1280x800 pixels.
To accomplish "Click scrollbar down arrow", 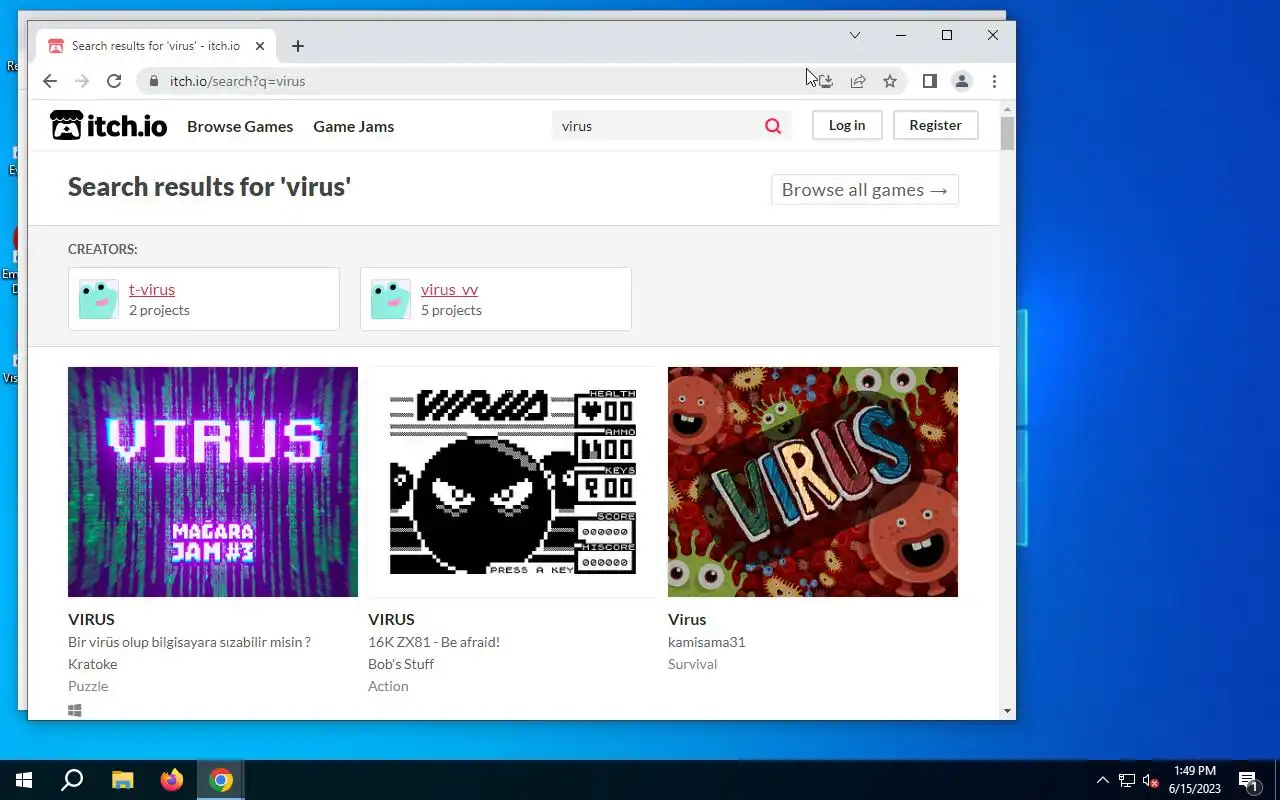I will tap(1007, 711).
